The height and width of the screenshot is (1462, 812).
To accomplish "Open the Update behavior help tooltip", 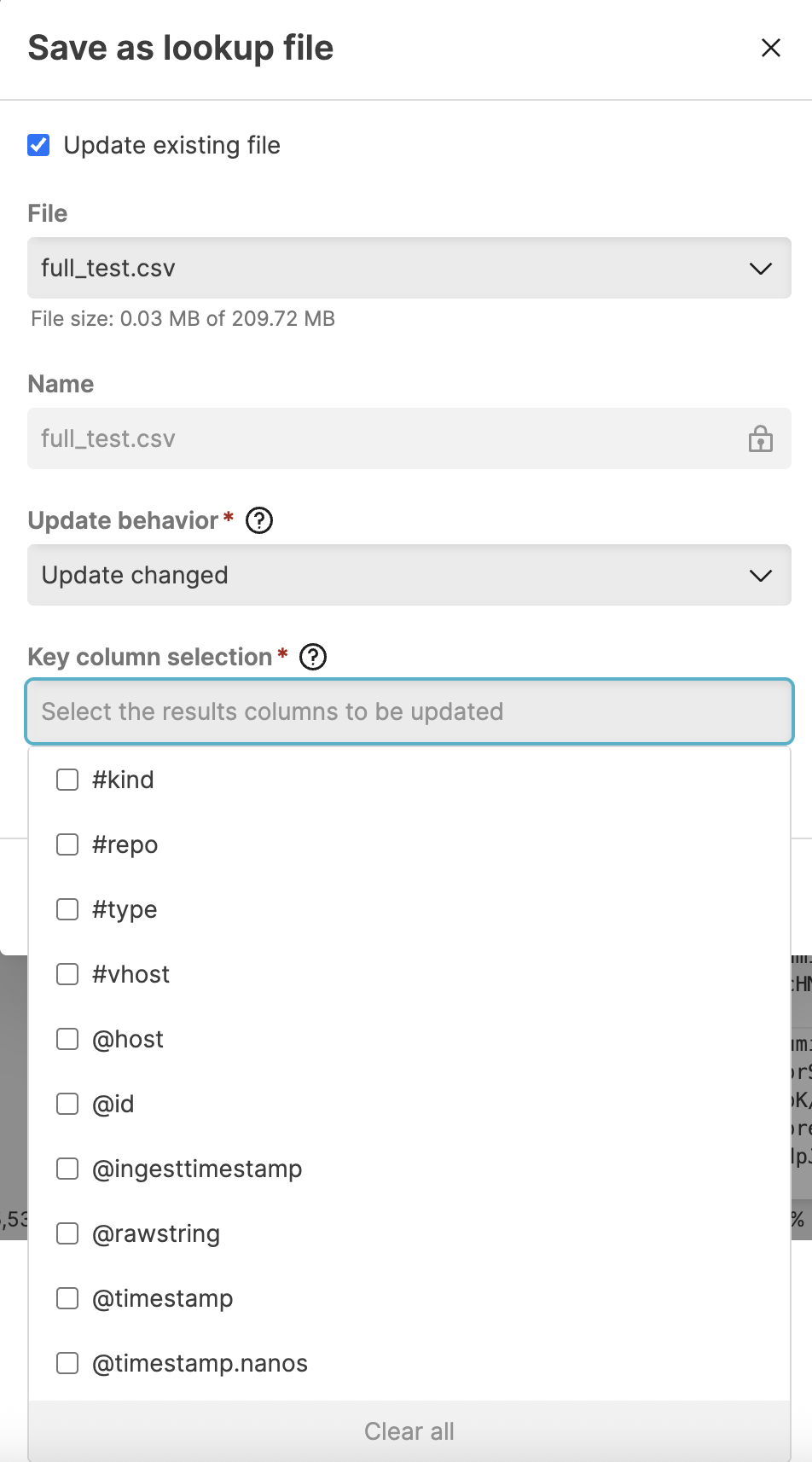I will 259,520.
